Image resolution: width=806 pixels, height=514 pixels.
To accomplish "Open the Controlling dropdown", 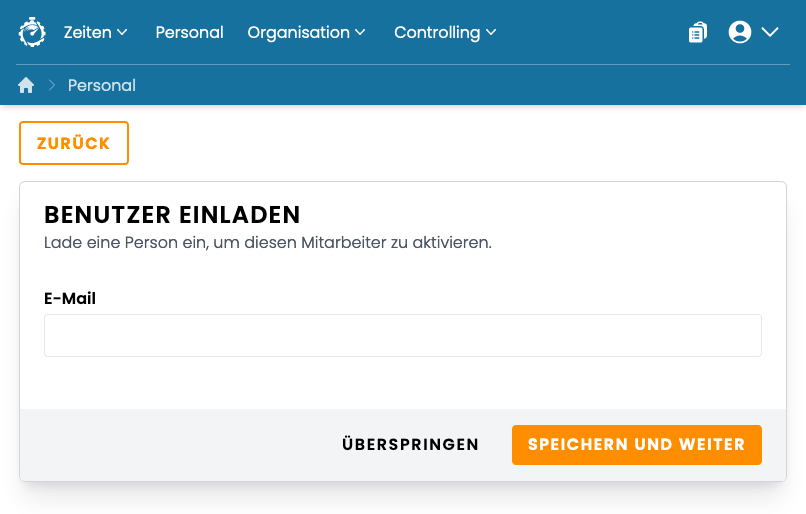I will click(445, 32).
